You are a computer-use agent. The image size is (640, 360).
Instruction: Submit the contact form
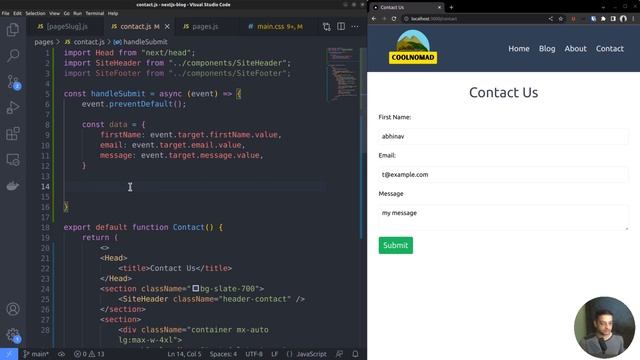[x=396, y=245]
